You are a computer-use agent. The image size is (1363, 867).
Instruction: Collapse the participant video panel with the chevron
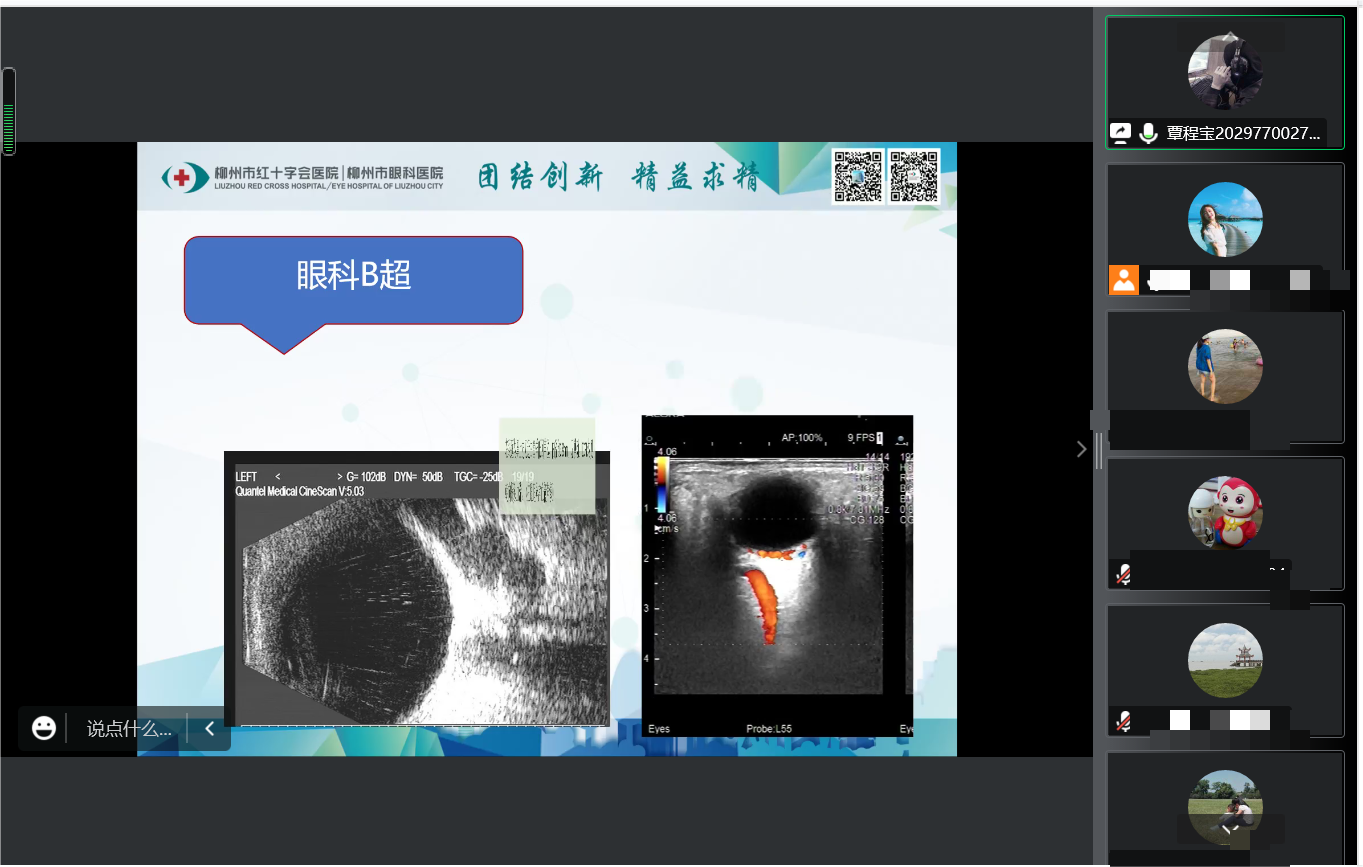1081,449
